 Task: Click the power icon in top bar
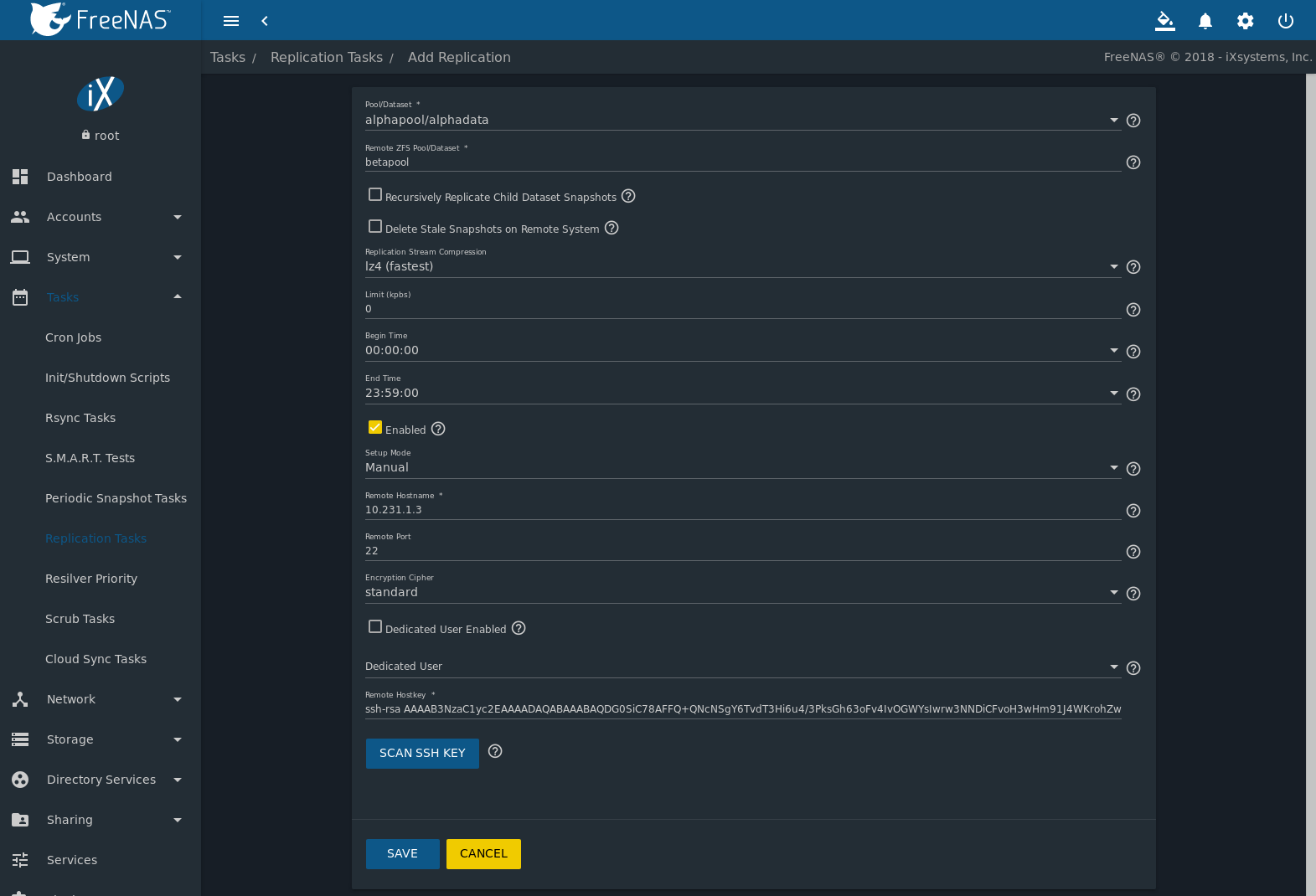click(1286, 21)
